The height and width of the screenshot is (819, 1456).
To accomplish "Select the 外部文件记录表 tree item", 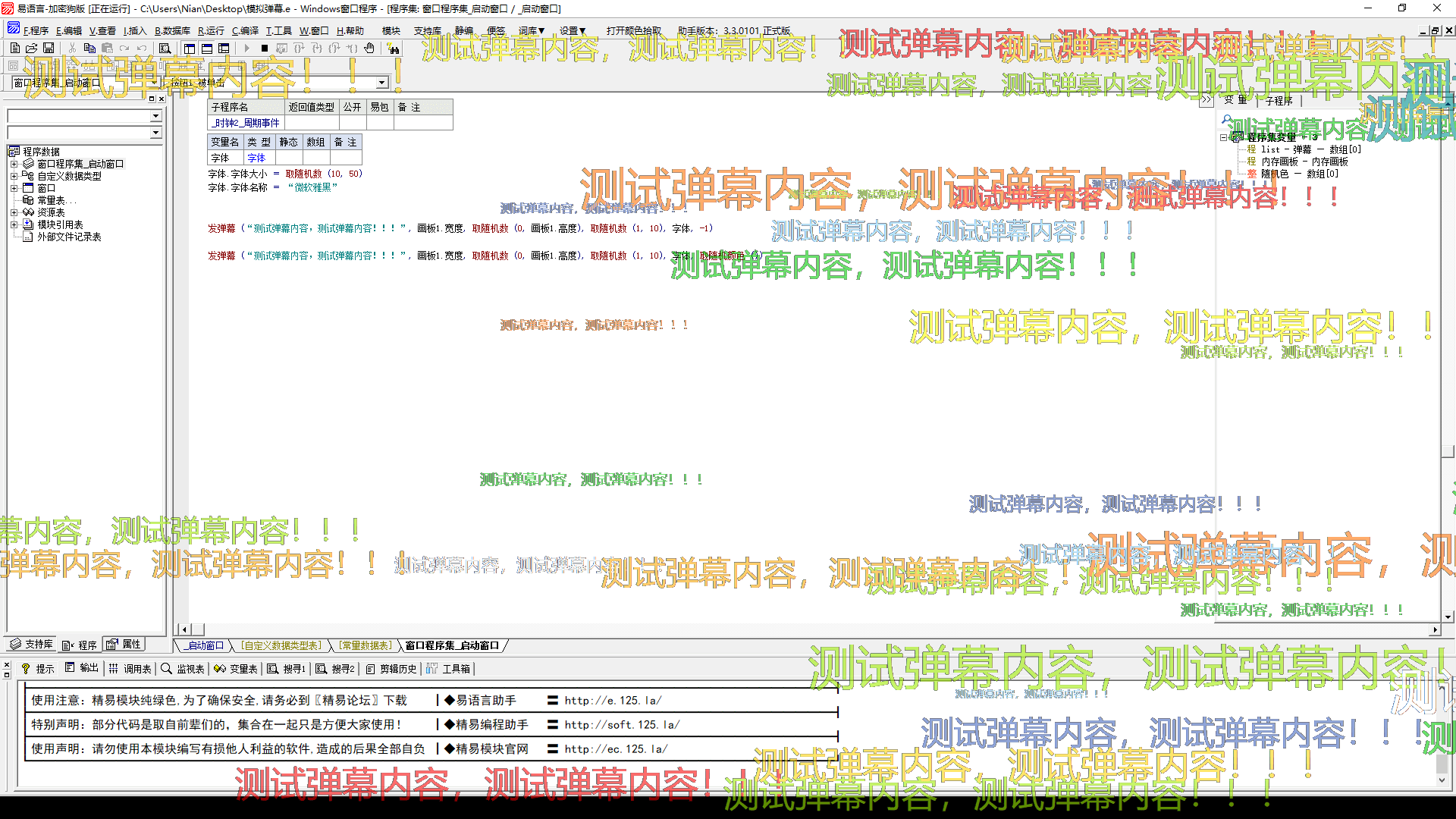I will point(69,237).
